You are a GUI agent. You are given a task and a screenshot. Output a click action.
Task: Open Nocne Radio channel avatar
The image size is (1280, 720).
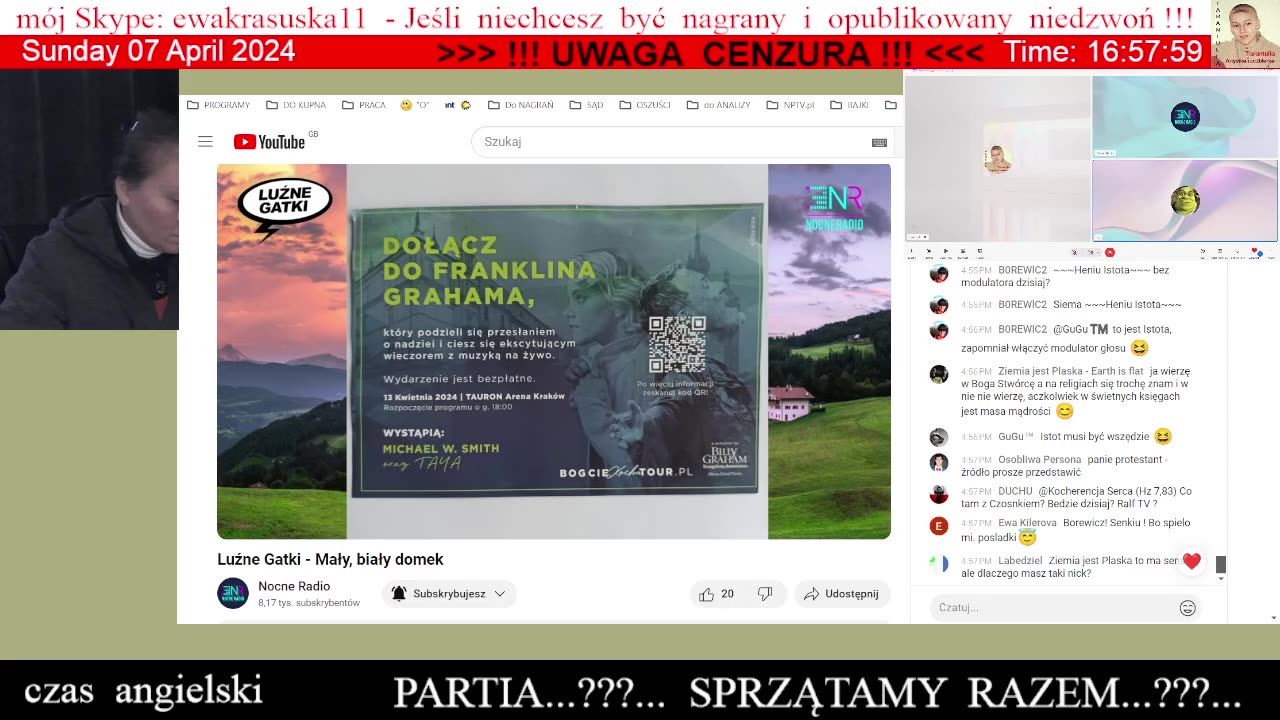pyautogui.click(x=233, y=593)
